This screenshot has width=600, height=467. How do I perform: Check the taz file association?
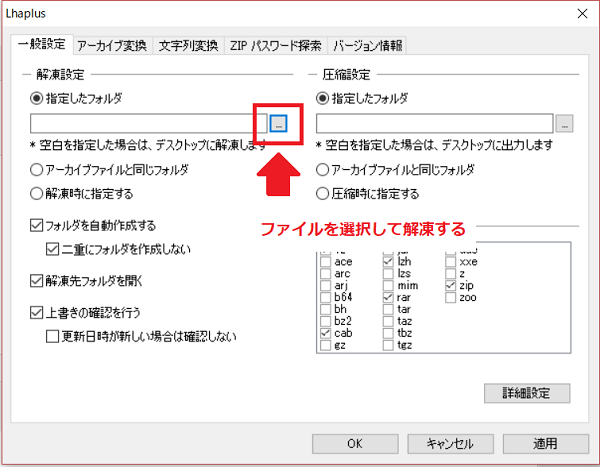point(388,321)
